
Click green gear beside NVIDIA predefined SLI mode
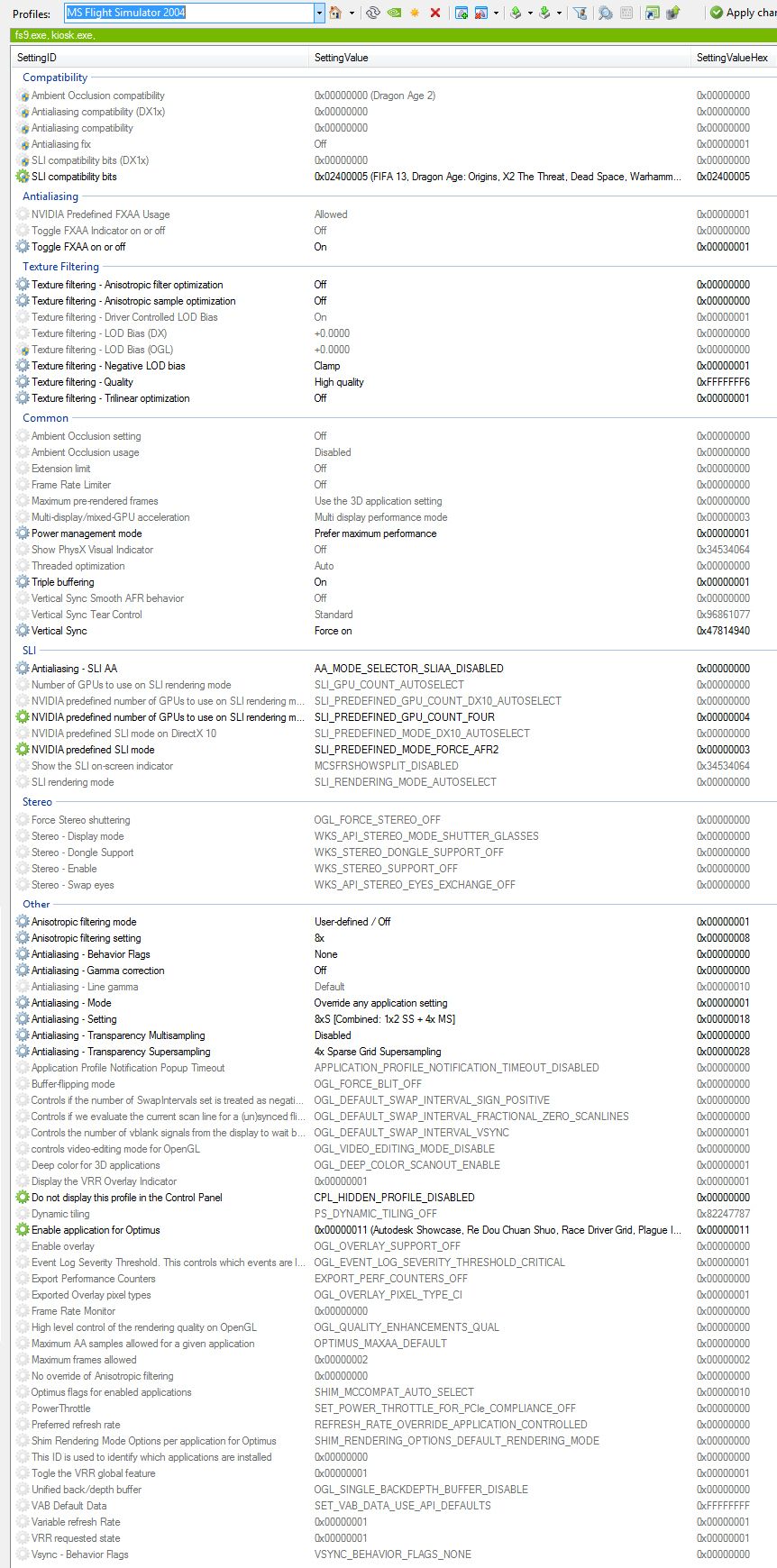pos(23,750)
